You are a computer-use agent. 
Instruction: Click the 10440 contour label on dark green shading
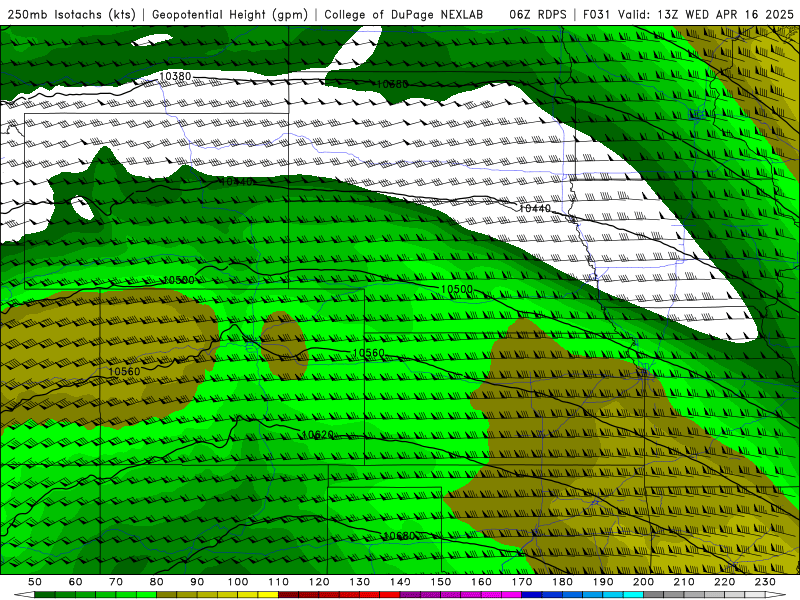pyautogui.click(x=236, y=182)
